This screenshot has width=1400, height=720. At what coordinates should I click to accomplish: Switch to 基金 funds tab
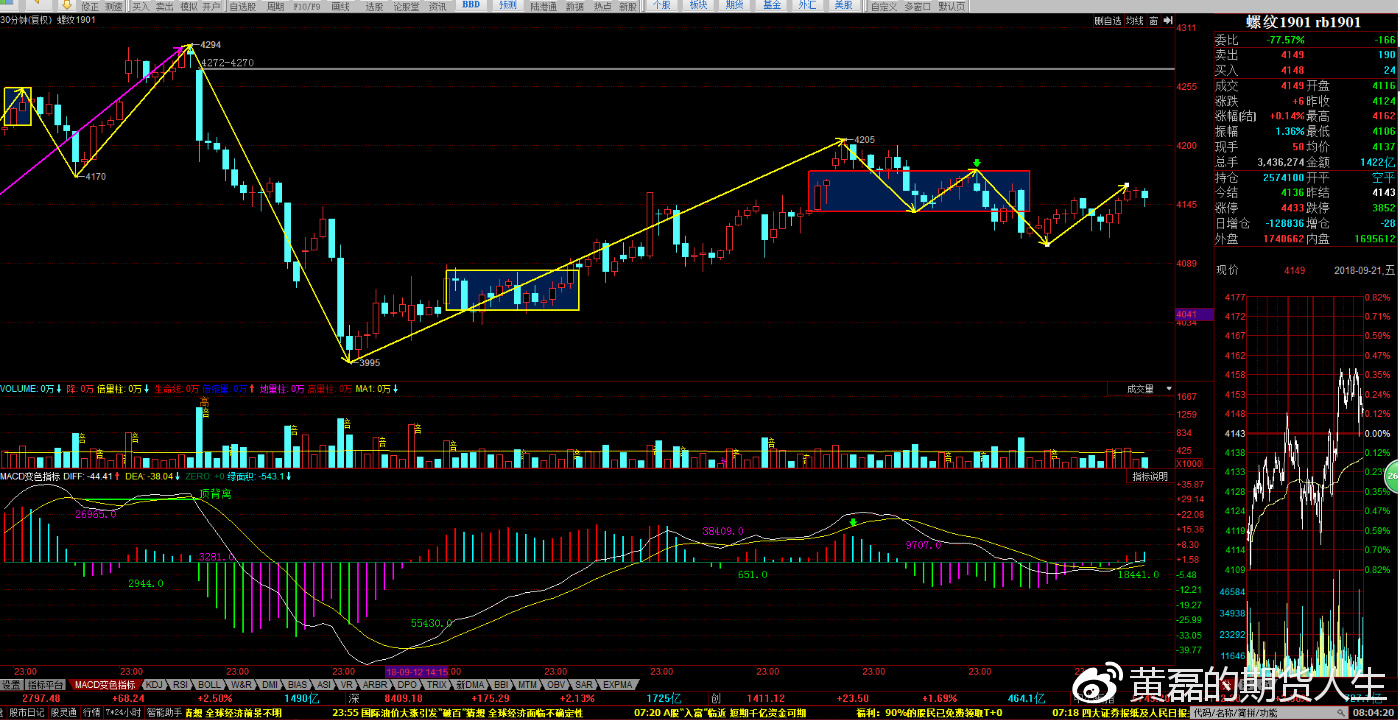771,6
